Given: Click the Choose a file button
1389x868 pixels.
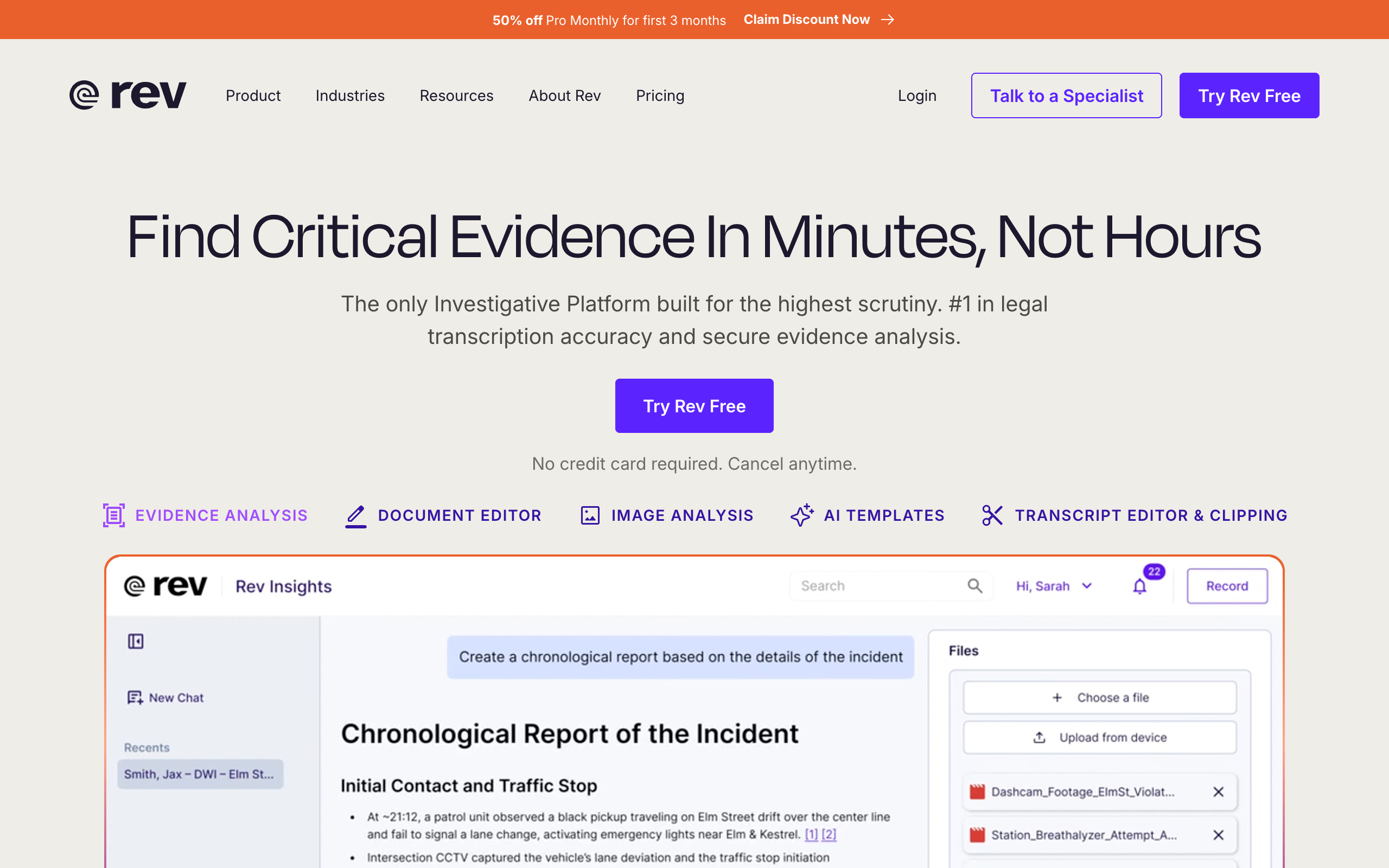Looking at the screenshot, I should click(x=1100, y=698).
